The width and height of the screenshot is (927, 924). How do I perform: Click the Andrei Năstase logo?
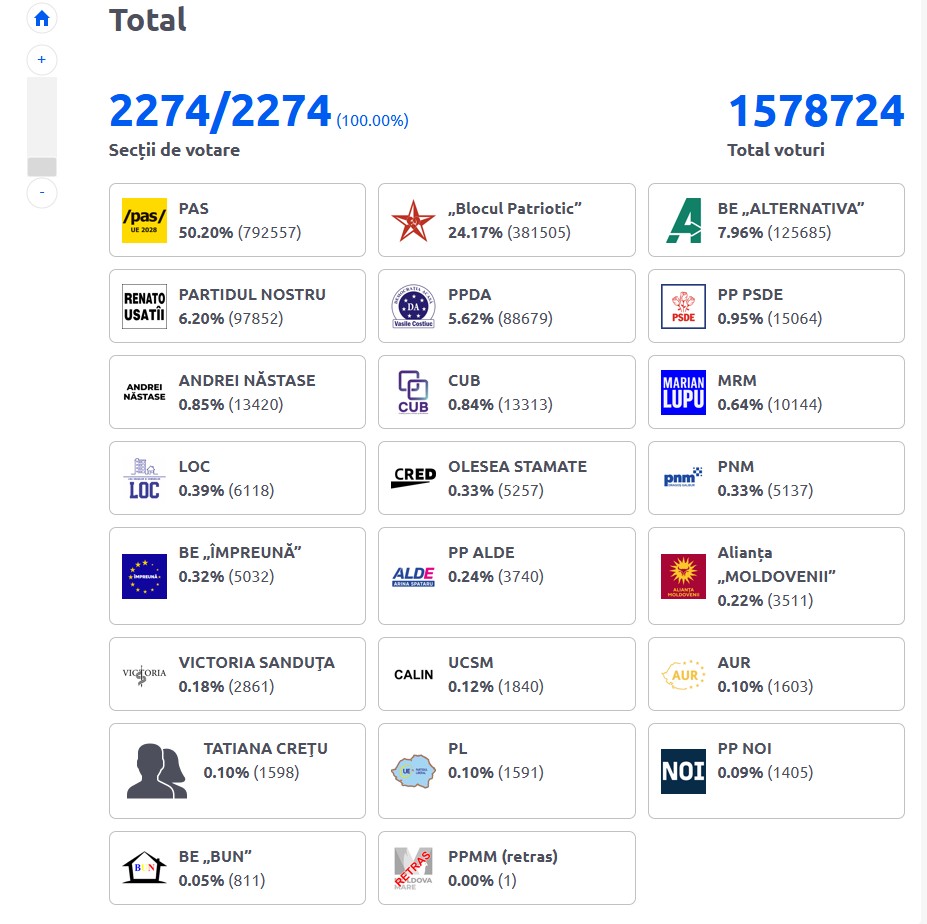(144, 392)
